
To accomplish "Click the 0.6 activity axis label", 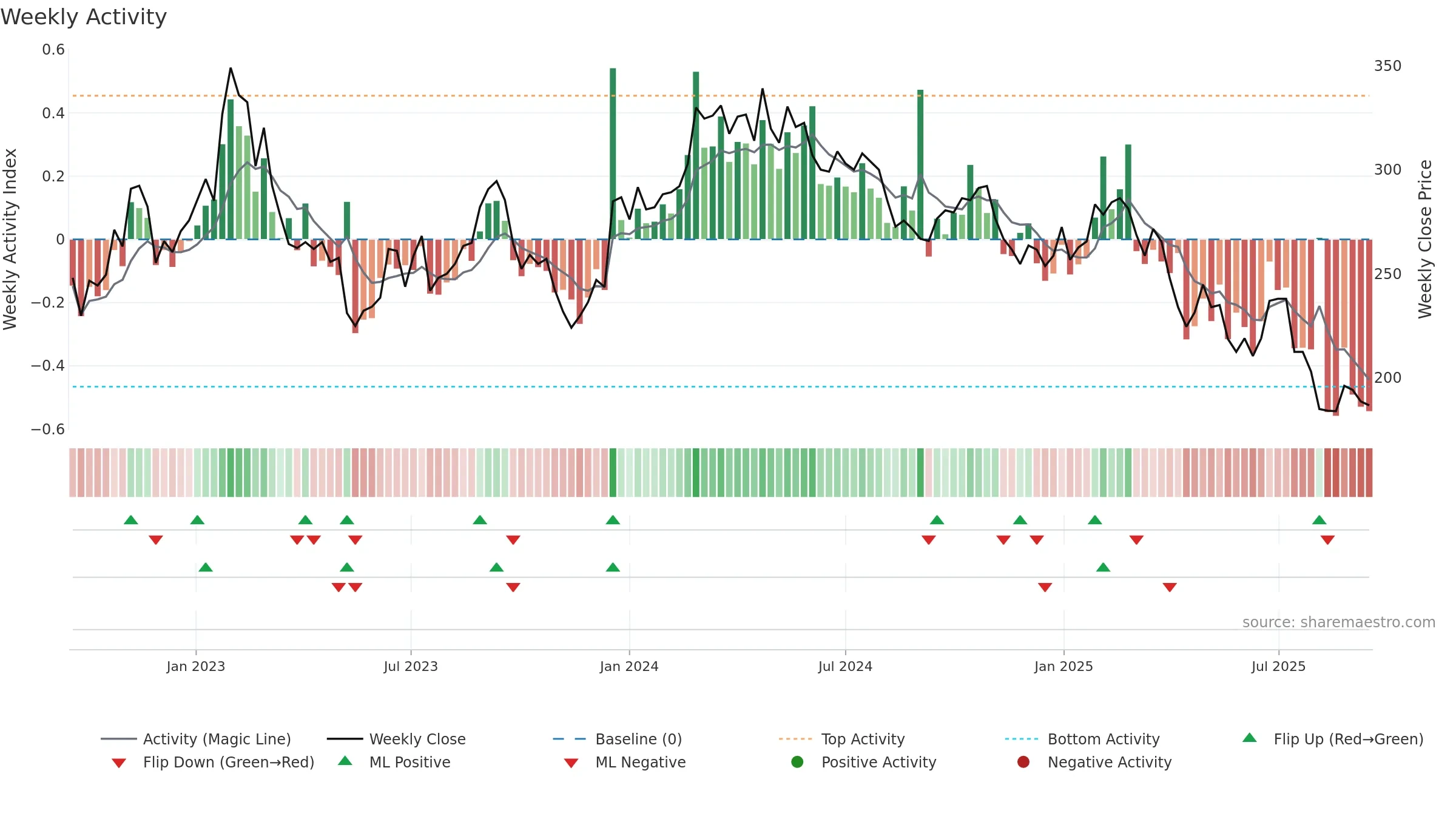I will 53,50.
